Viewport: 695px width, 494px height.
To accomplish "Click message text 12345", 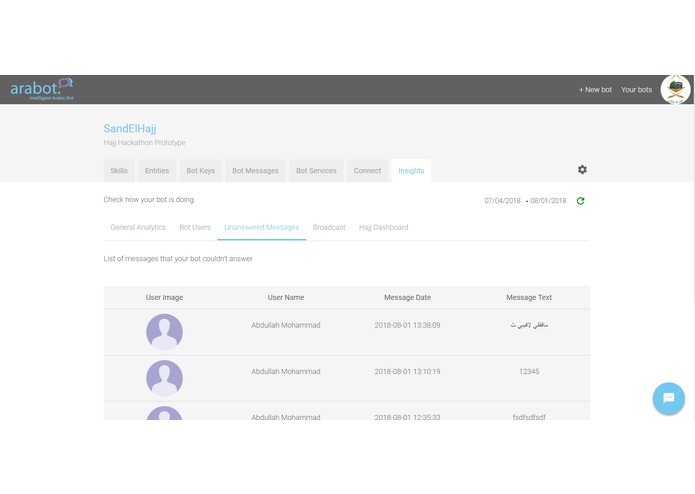I will point(529,371).
